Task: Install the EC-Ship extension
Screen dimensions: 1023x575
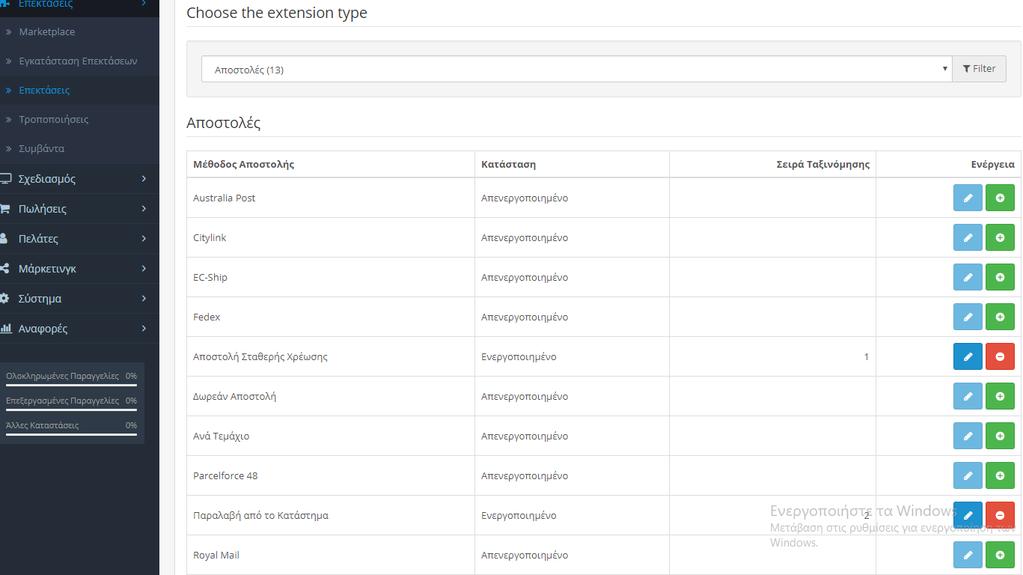Action: coord(1000,277)
